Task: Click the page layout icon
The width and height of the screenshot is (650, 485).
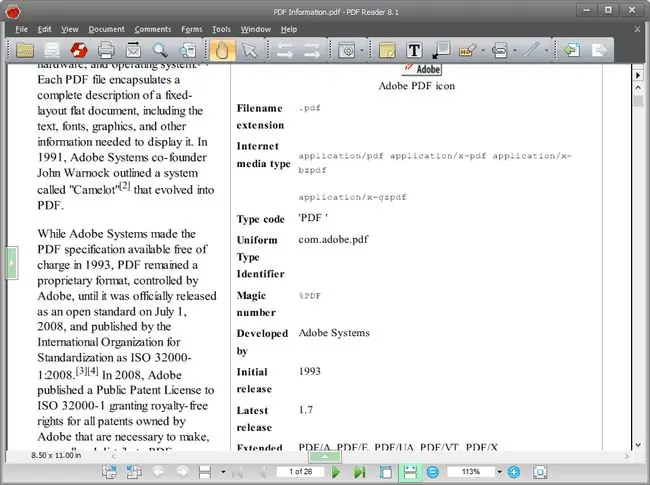Action: point(205,472)
